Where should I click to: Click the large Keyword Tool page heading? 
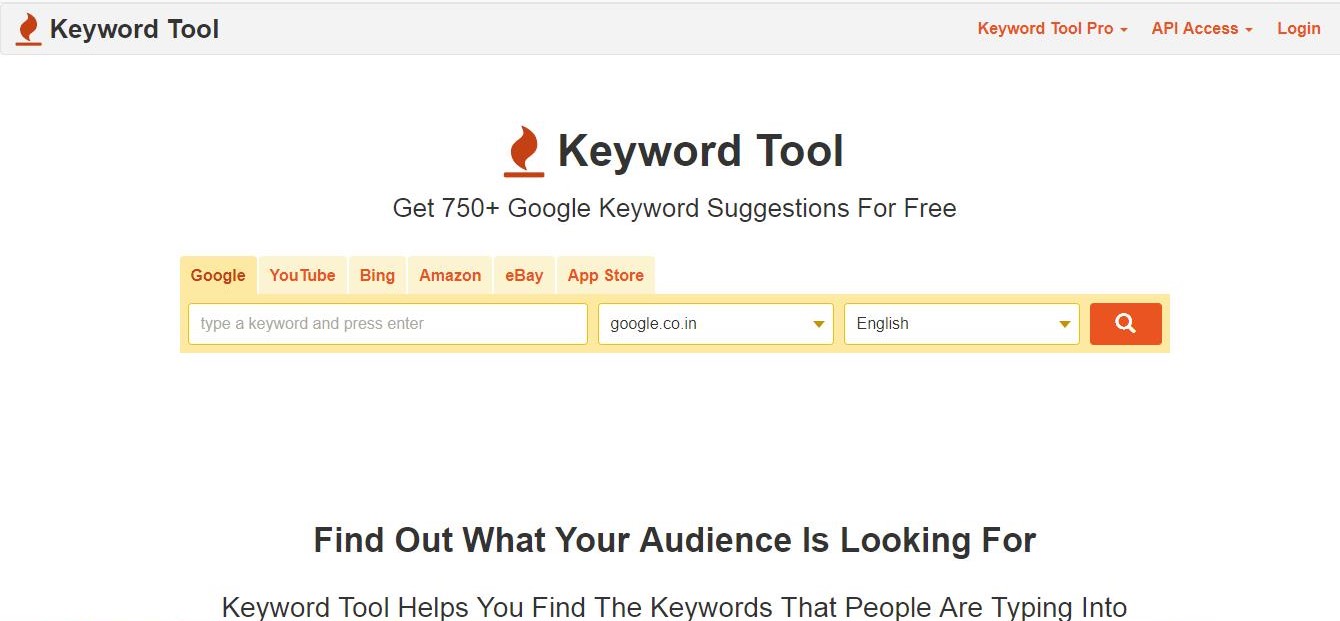tap(701, 151)
